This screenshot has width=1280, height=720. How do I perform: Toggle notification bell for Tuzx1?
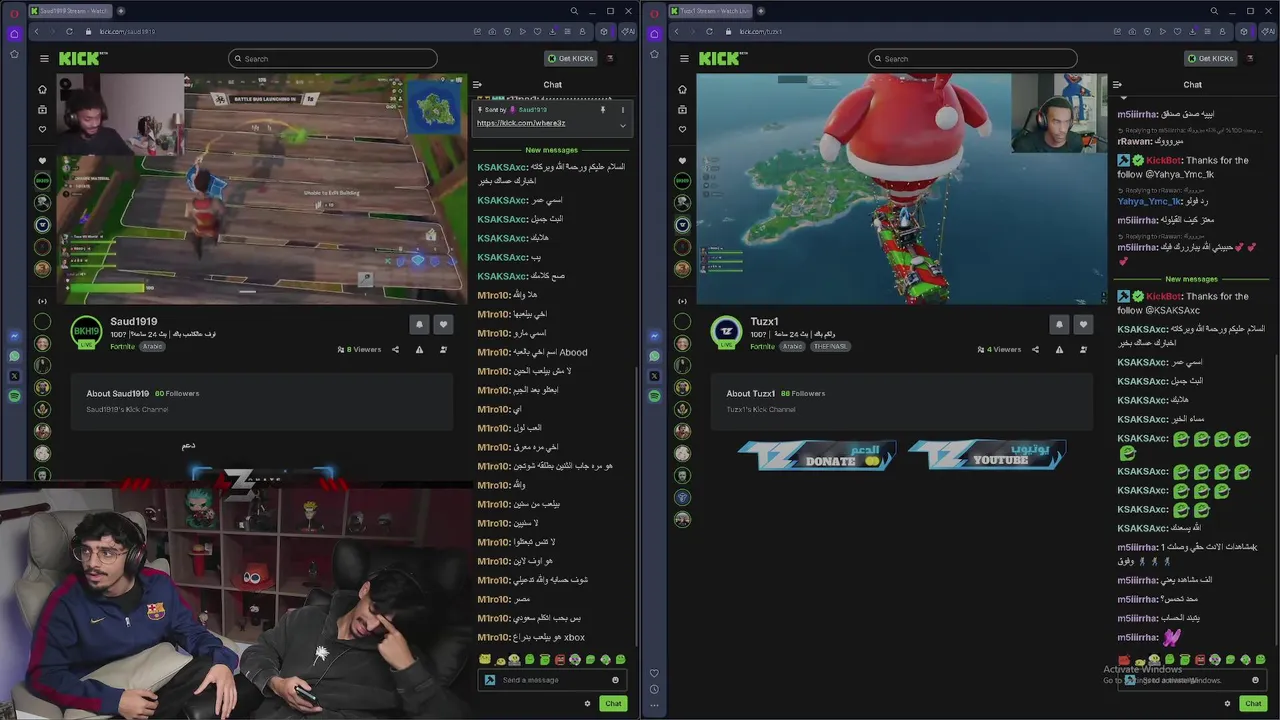(1059, 324)
